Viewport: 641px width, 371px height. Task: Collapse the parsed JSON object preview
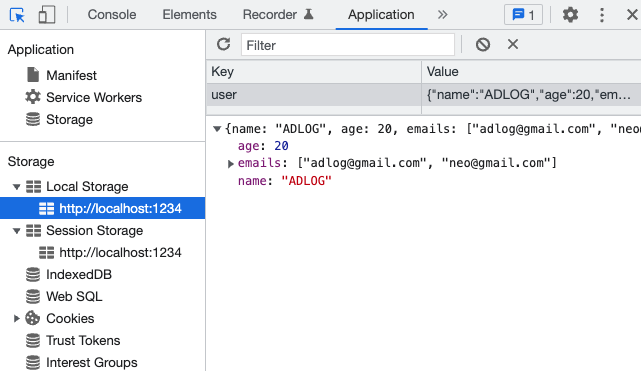[x=217, y=129]
